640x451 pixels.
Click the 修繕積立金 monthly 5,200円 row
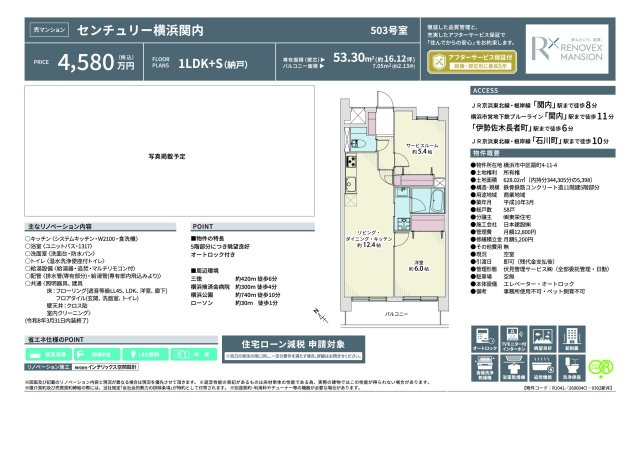point(502,239)
